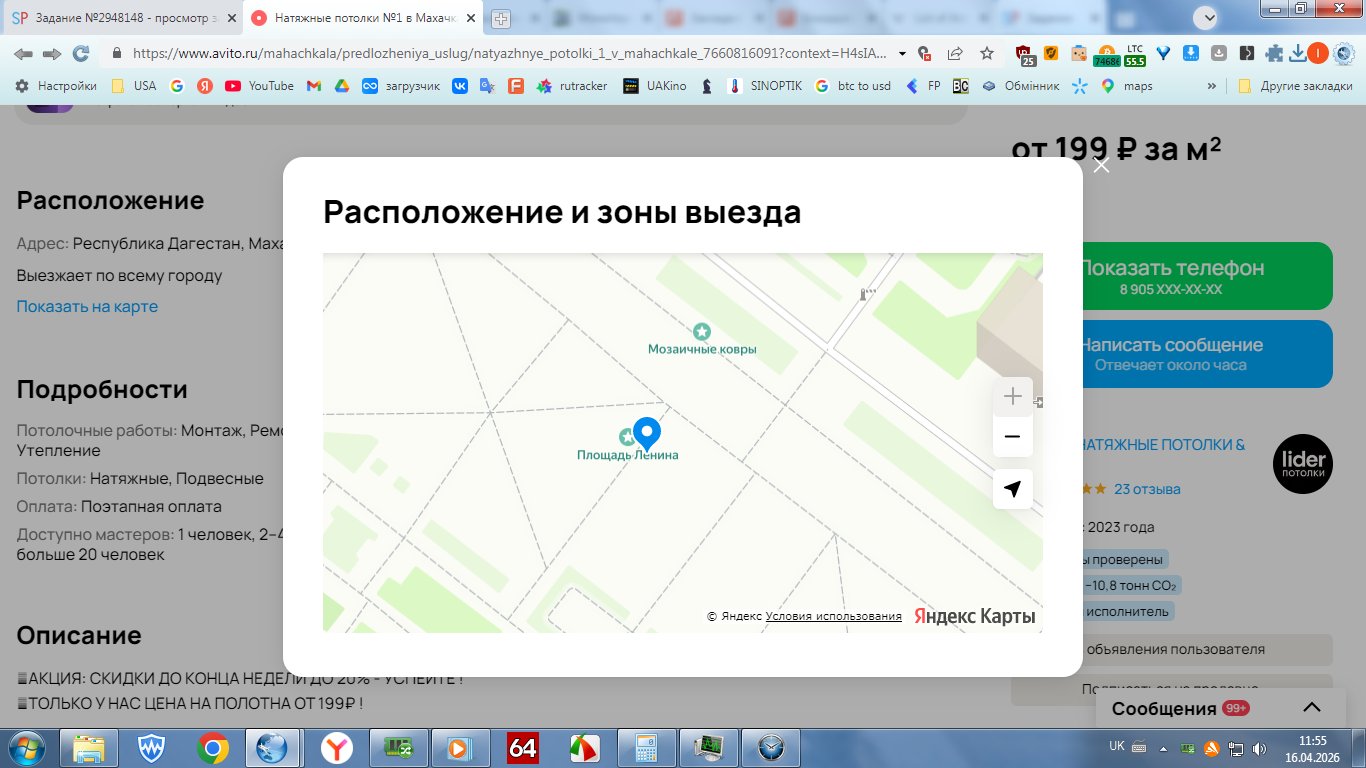Select the Натяжные потолки №1 tab
The width and height of the screenshot is (1366, 768).
pyautogui.click(x=364, y=18)
